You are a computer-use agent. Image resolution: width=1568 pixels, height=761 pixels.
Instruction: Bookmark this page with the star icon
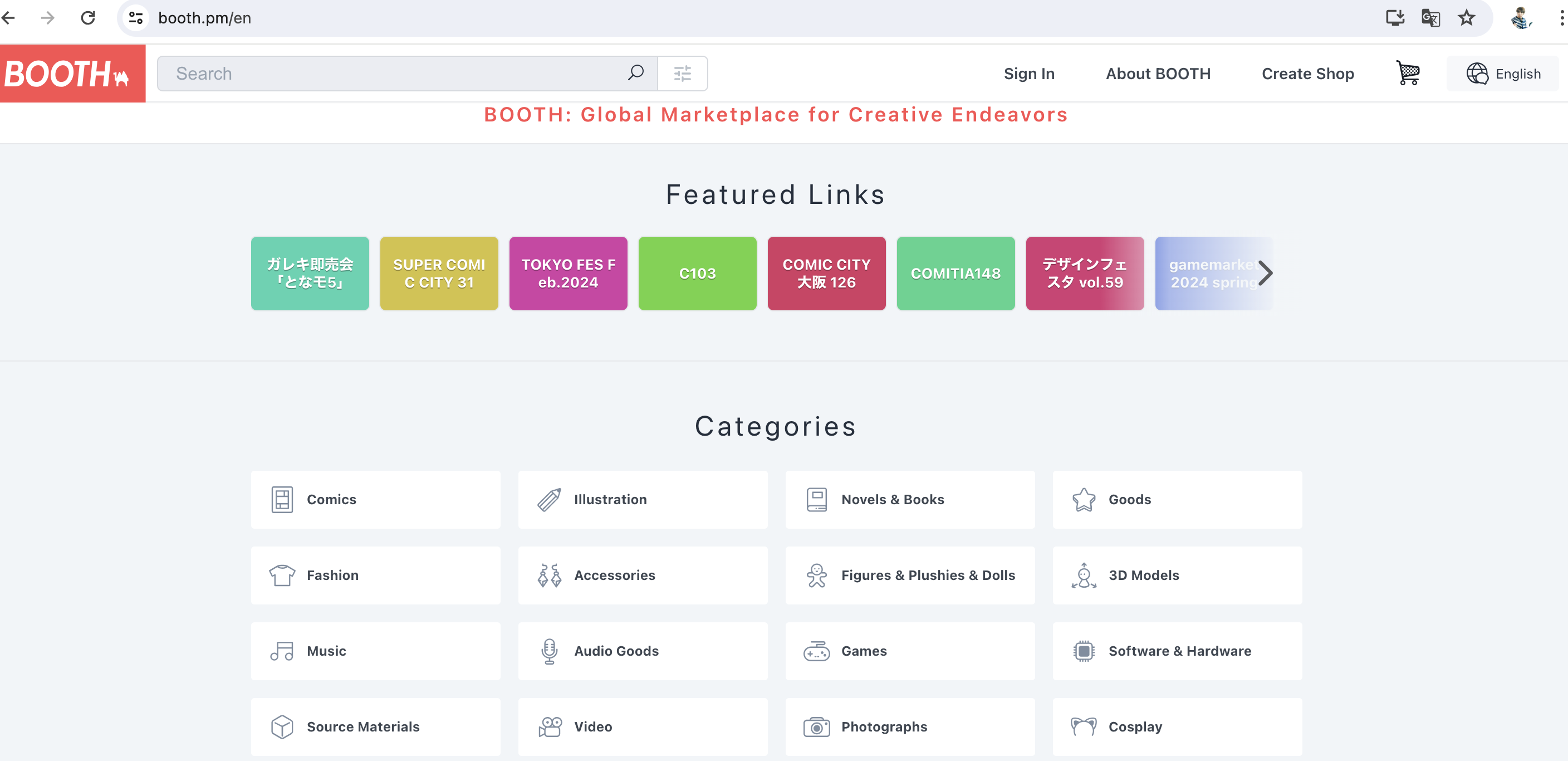click(1466, 18)
